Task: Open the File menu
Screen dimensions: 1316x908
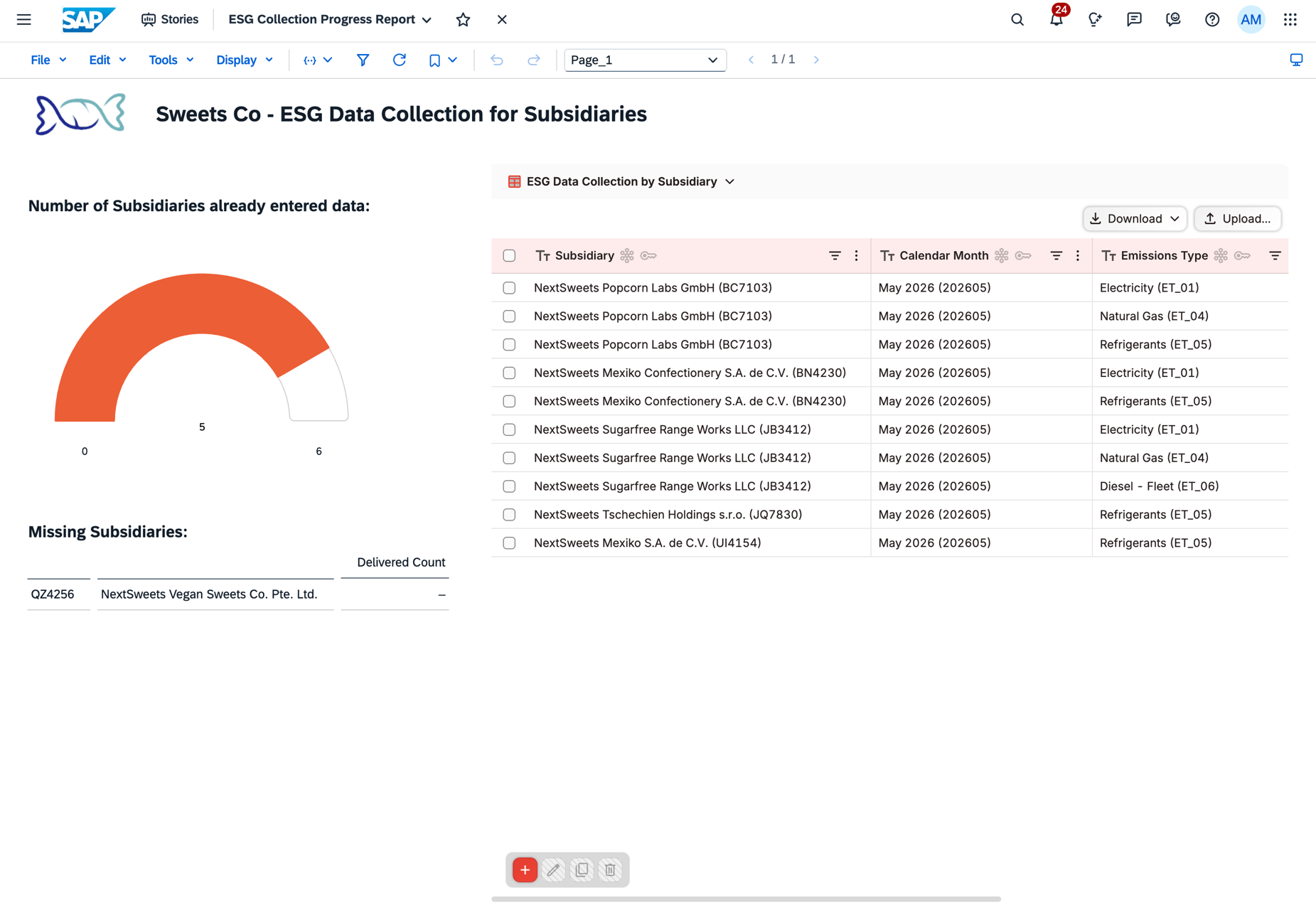Action: click(48, 60)
